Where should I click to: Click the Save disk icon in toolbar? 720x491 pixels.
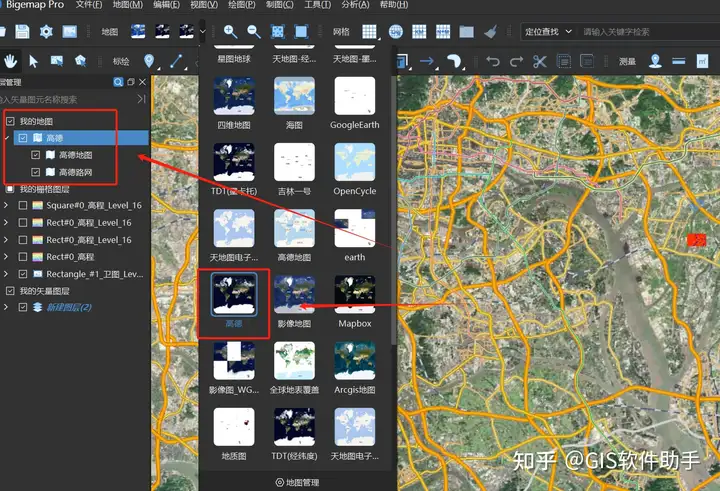pyautogui.click(x=22, y=32)
